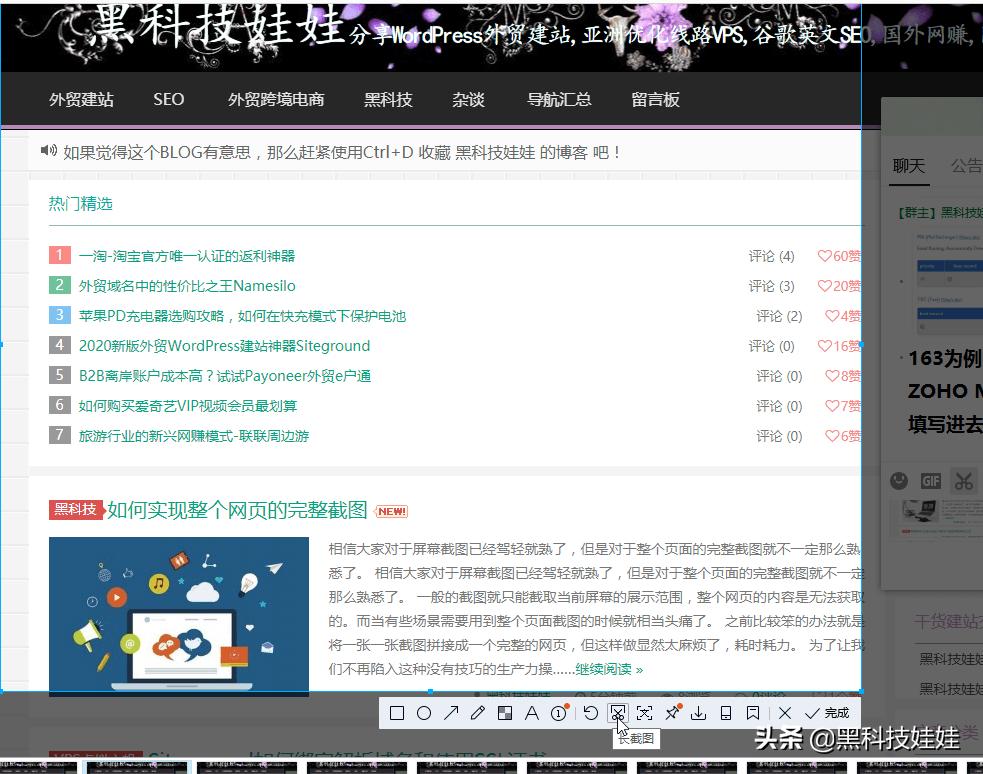This screenshot has height=774, width=983.
Task: Select the mosaic blur tool
Action: point(505,713)
